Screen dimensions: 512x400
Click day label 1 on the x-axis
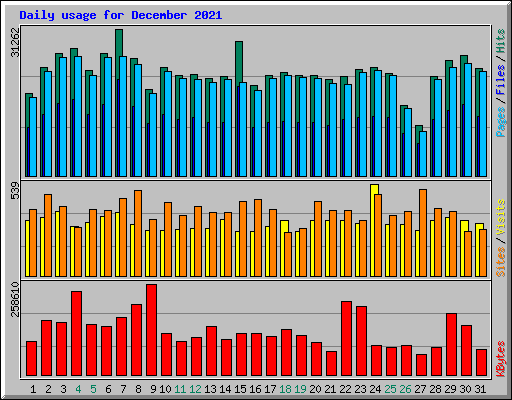pyautogui.click(x=33, y=389)
